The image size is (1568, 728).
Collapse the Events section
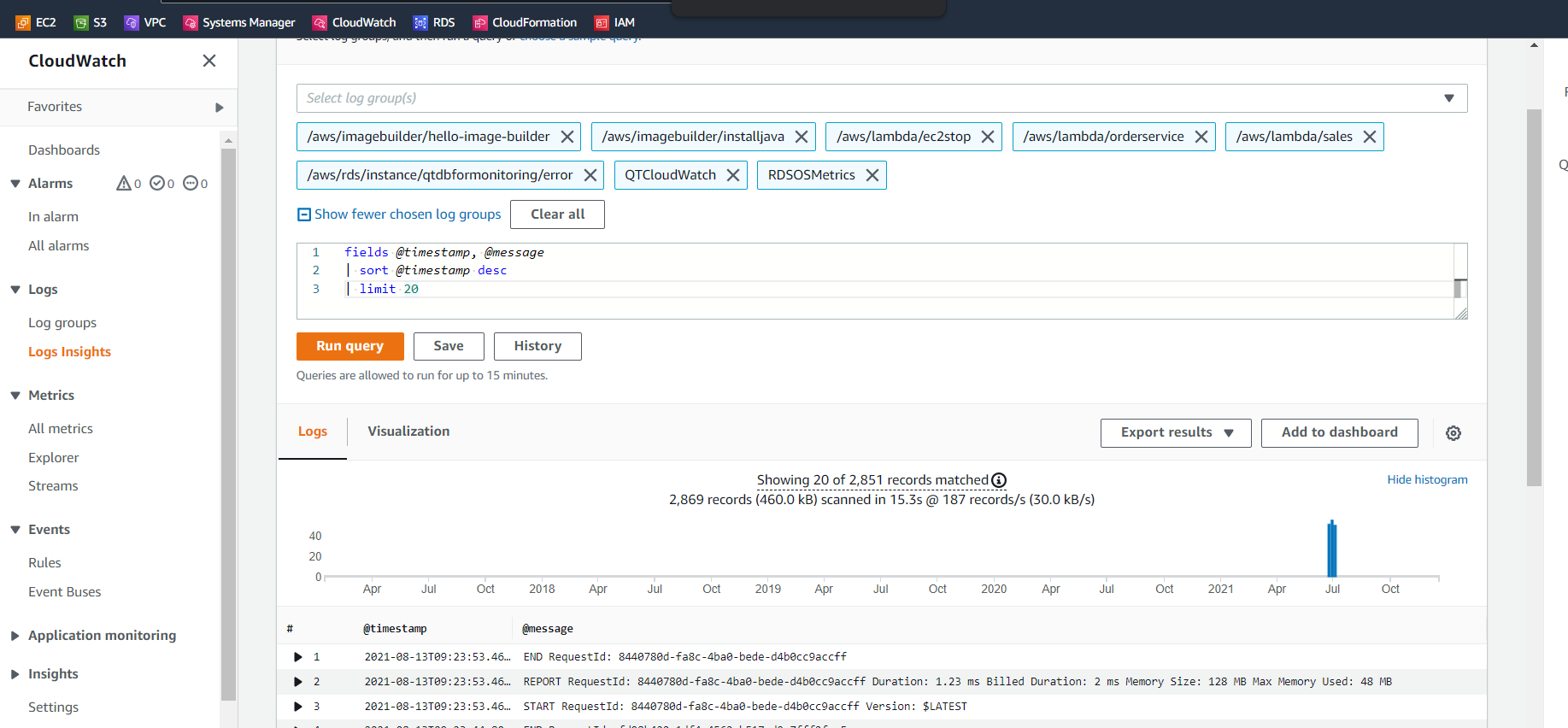[15, 530]
